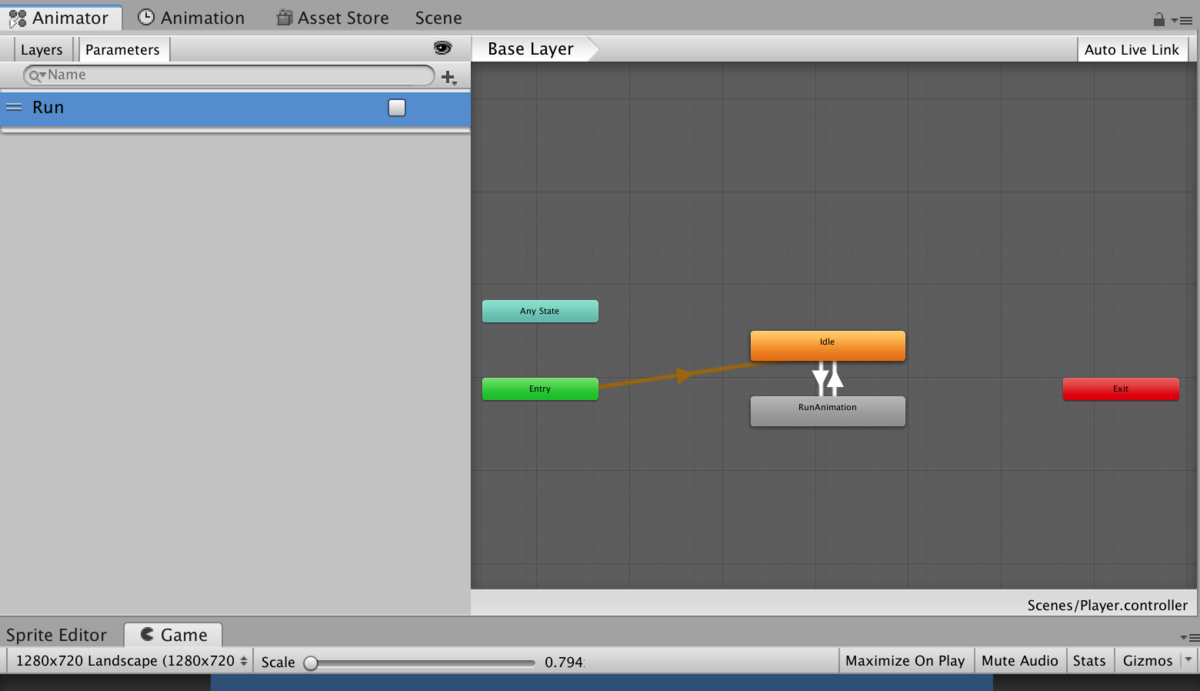Select the RunAnimation state node
1200x691 pixels.
click(x=828, y=411)
